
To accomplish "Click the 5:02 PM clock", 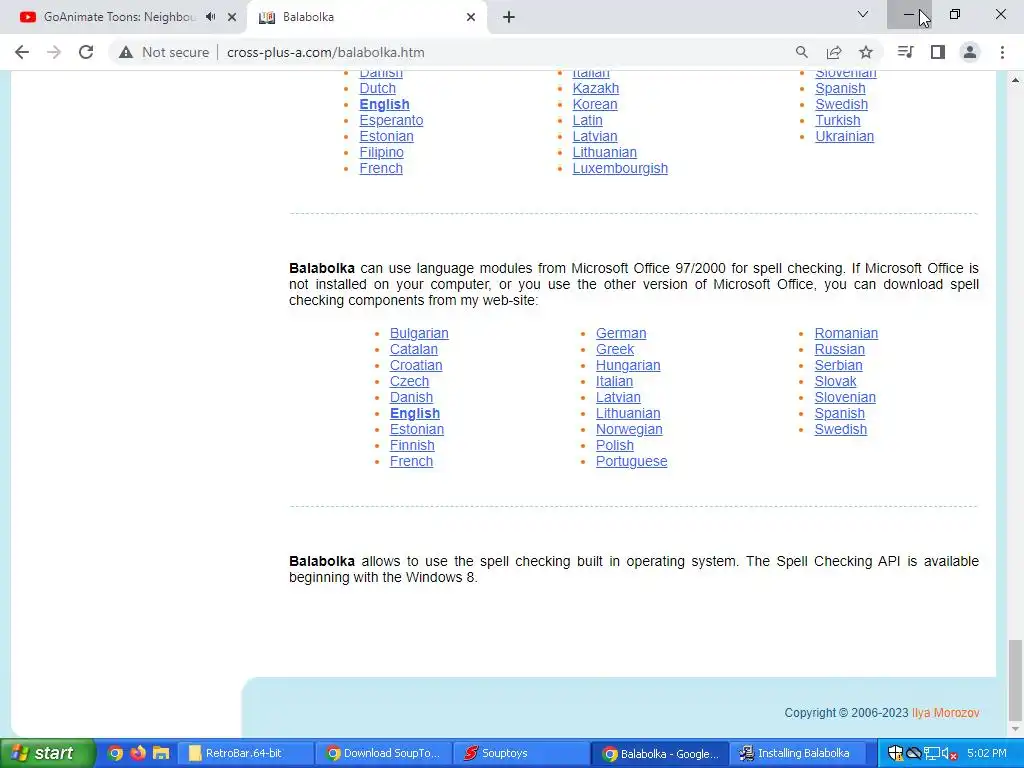I will pos(987,754).
